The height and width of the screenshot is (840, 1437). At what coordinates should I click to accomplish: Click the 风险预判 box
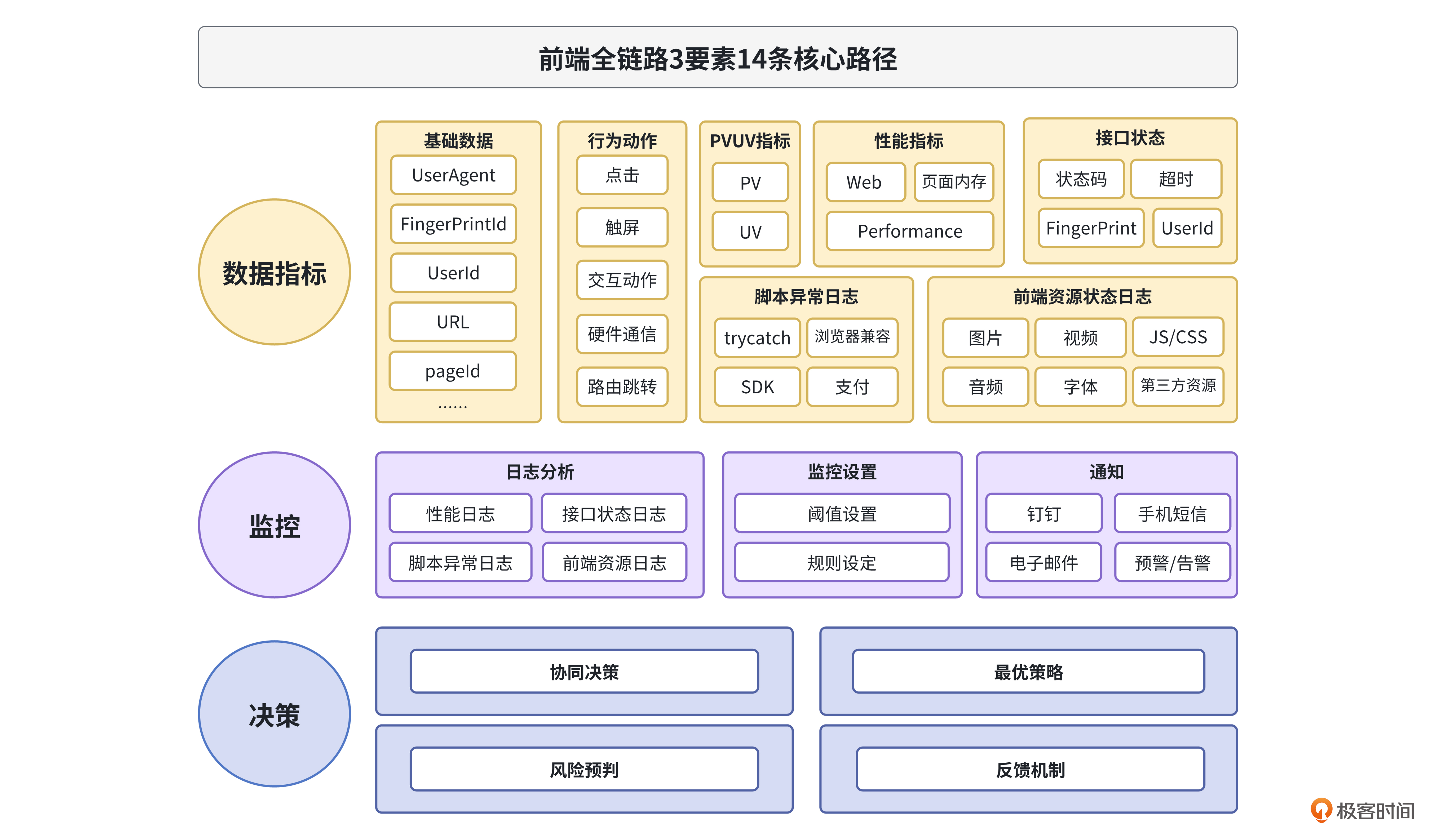(584, 769)
